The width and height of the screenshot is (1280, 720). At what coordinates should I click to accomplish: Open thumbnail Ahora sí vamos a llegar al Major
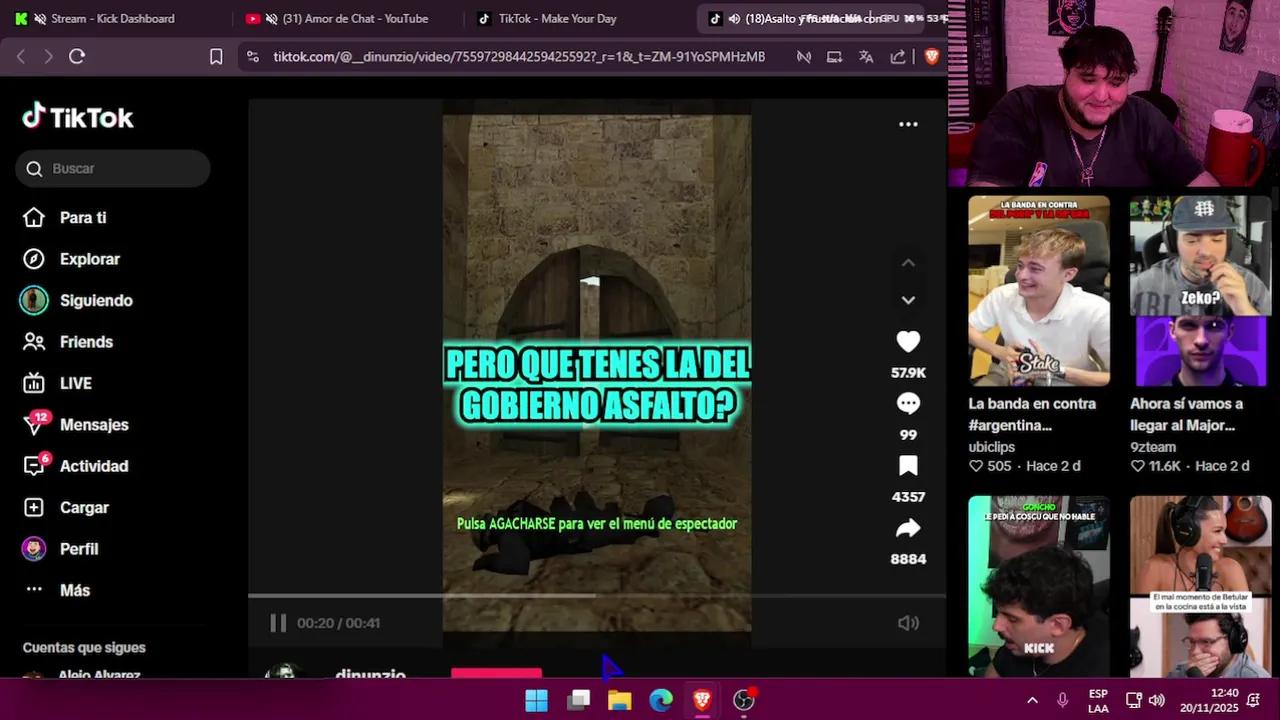(x=1200, y=291)
